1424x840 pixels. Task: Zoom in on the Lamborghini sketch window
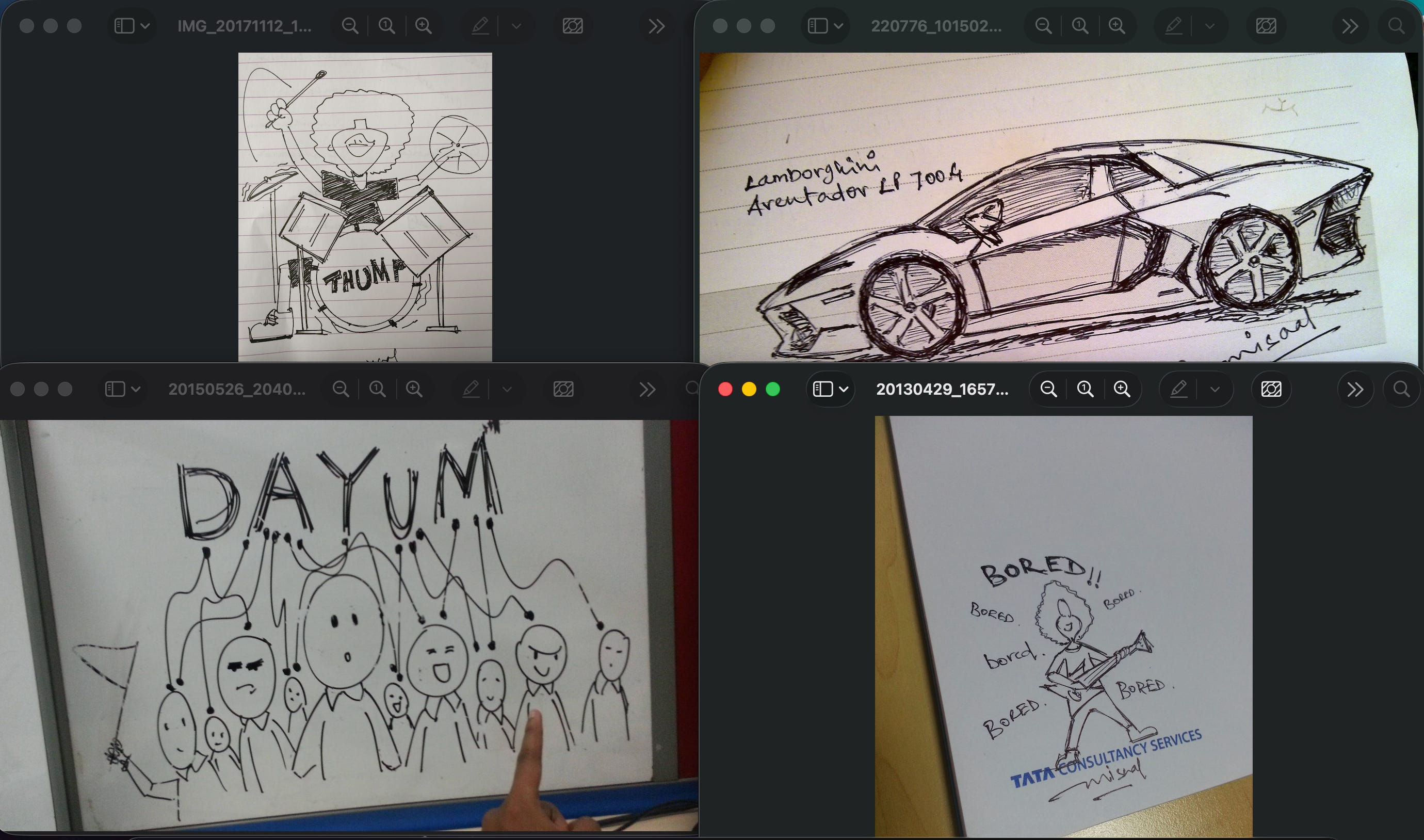point(1116,26)
